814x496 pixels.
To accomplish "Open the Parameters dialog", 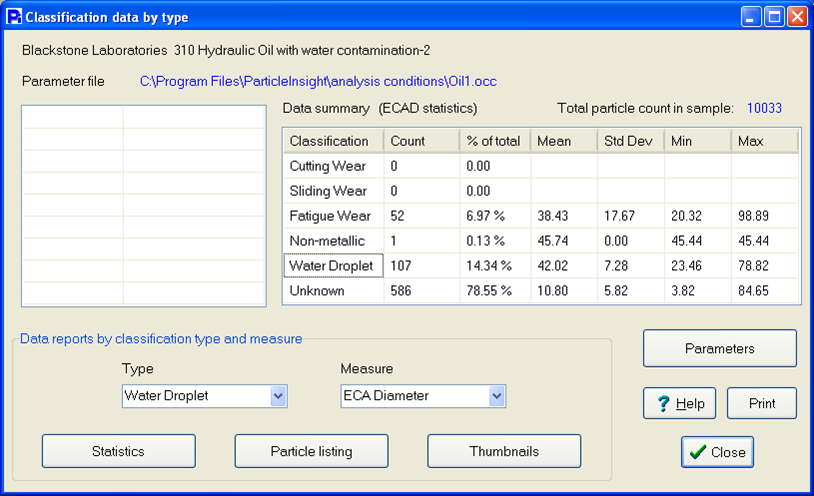I will point(719,349).
